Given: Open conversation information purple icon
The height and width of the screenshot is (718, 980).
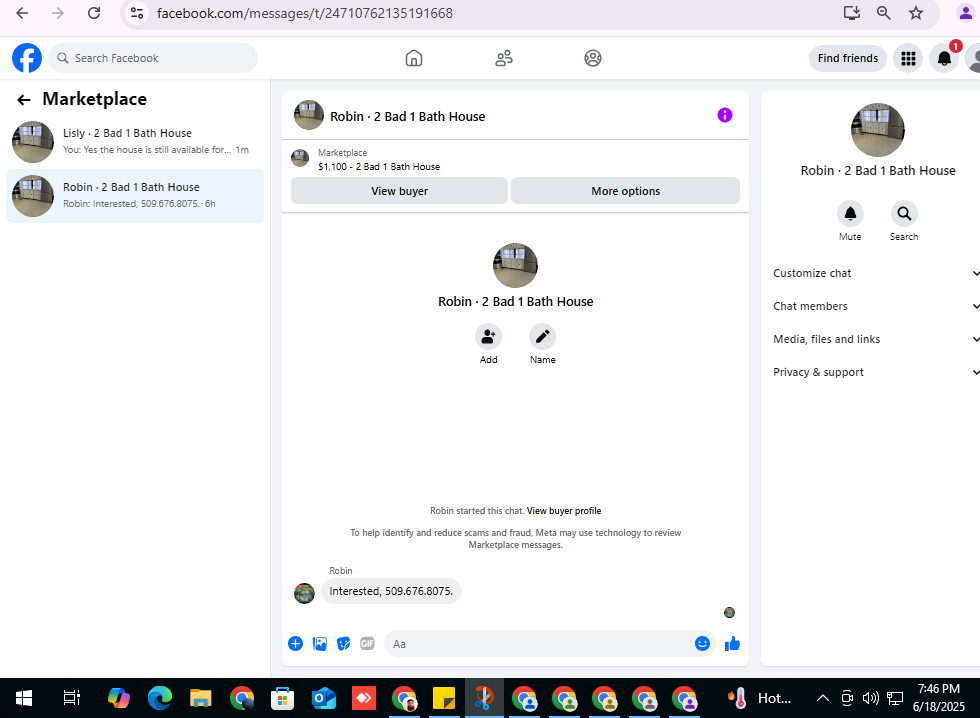Looking at the screenshot, I should click(x=724, y=115).
